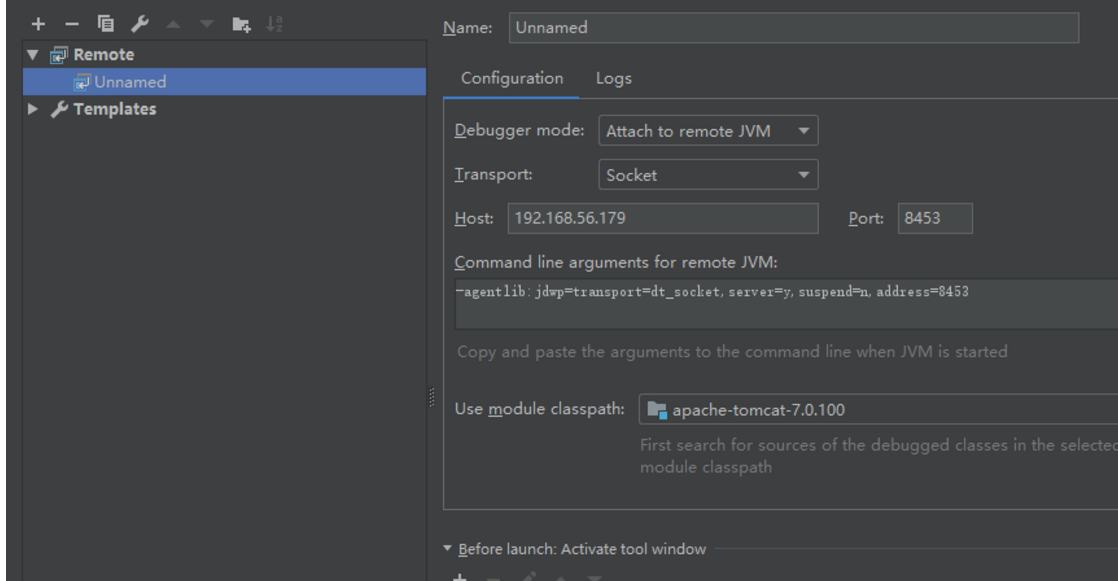Screen dimensions: 1118x581
Task: Collapse the Remote tree node
Action: point(33,54)
